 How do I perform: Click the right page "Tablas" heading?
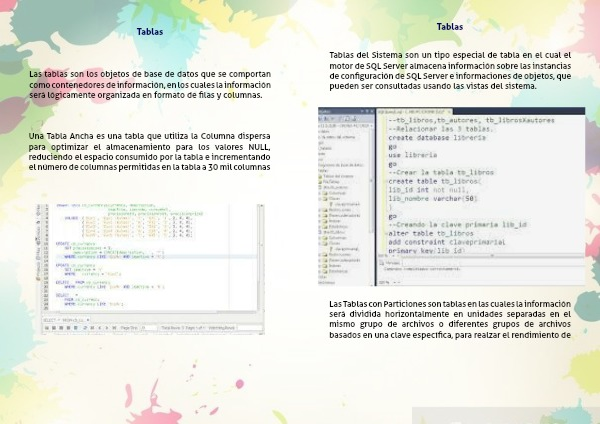coord(450,27)
